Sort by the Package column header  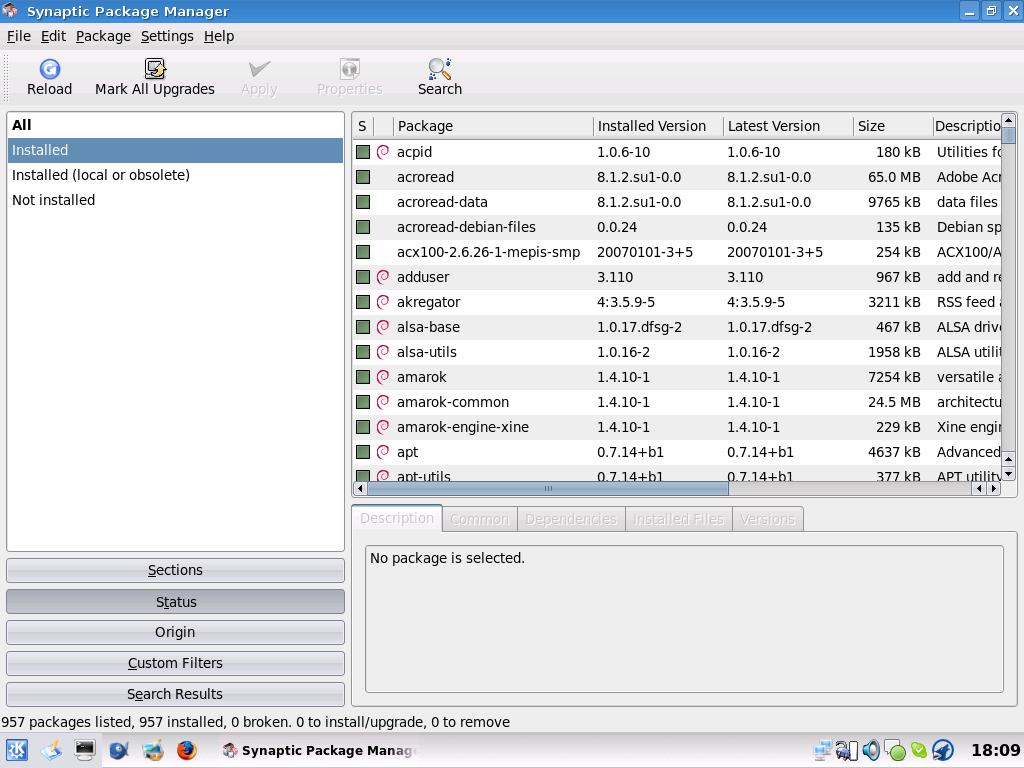pyautogui.click(x=493, y=126)
